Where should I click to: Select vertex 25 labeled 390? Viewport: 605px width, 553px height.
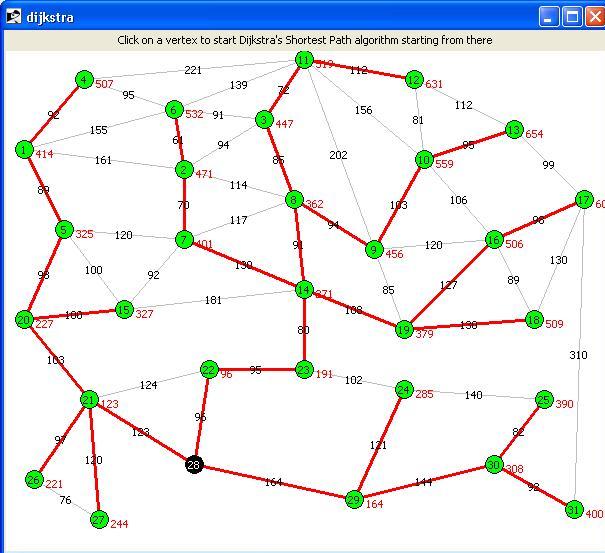pos(544,400)
